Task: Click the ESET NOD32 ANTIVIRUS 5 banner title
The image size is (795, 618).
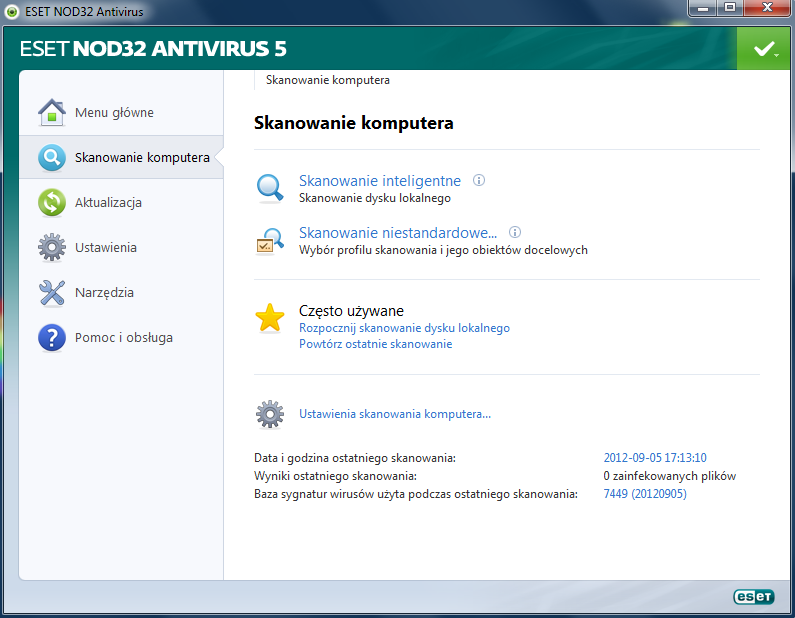Action: (153, 49)
